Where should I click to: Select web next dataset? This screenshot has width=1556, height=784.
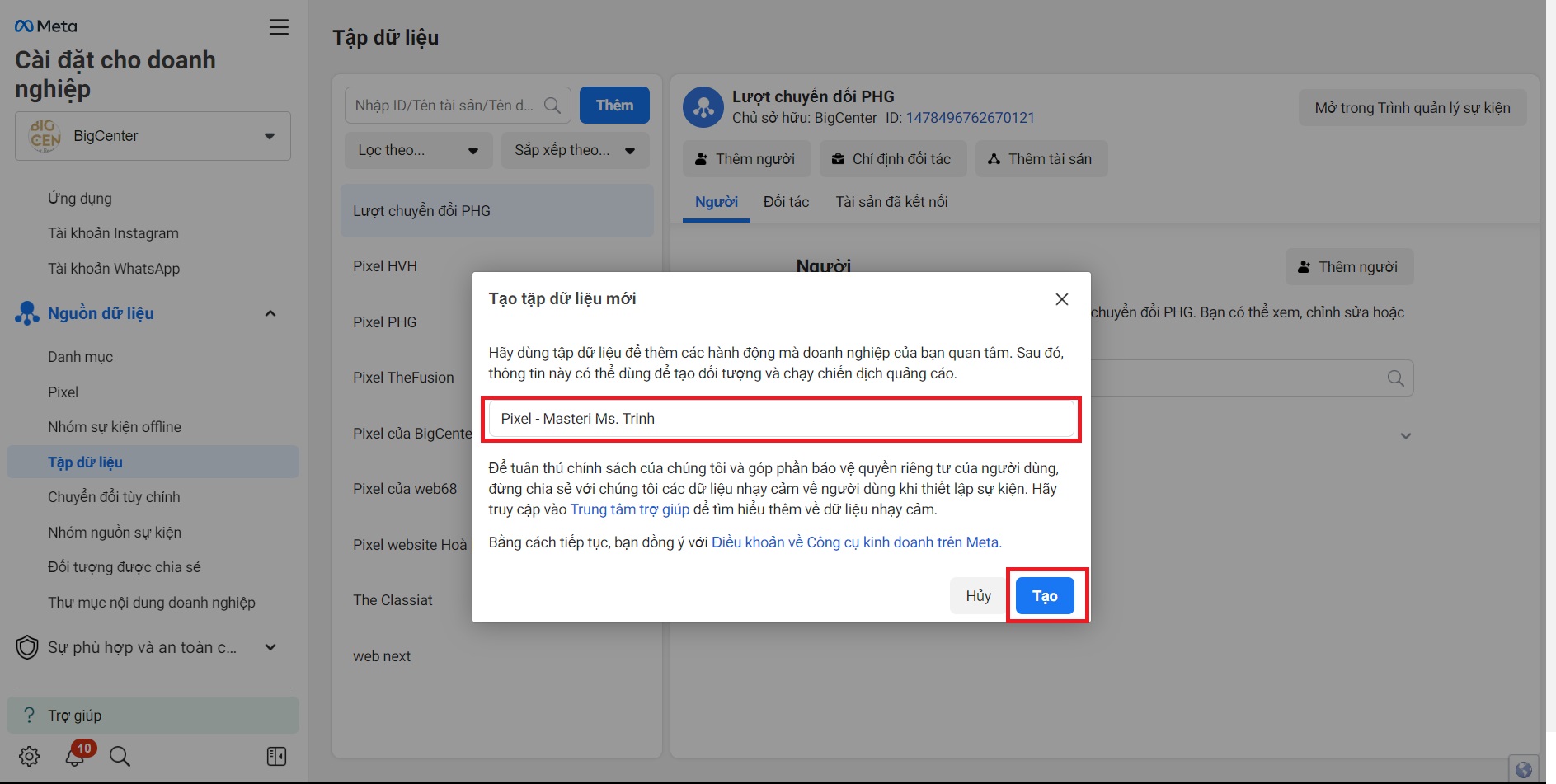click(382, 656)
